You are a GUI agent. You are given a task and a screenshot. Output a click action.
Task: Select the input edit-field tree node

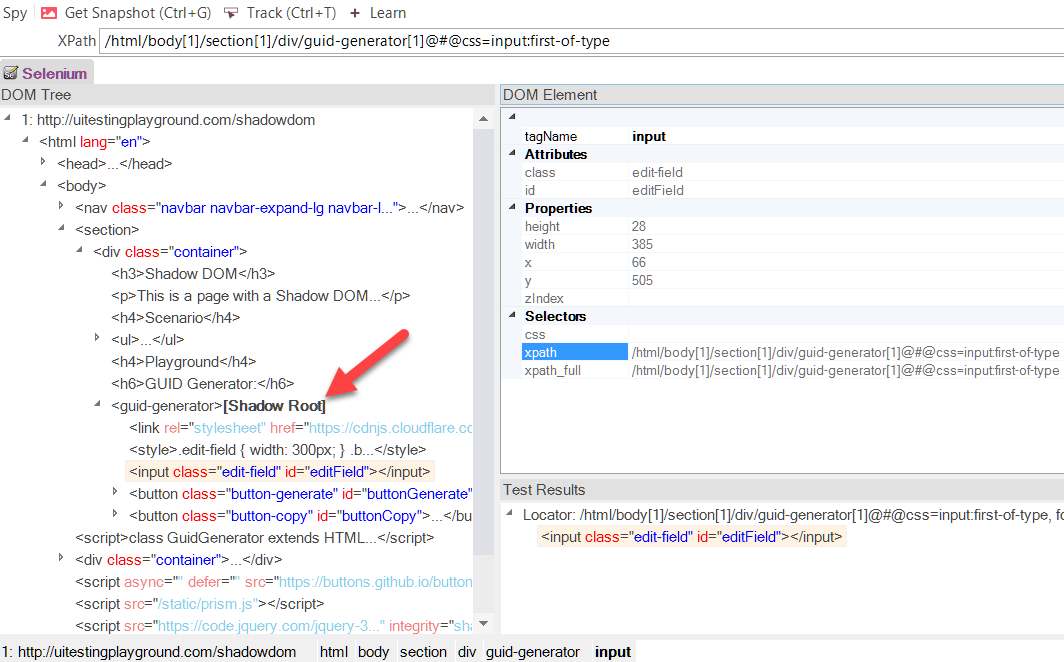point(280,471)
